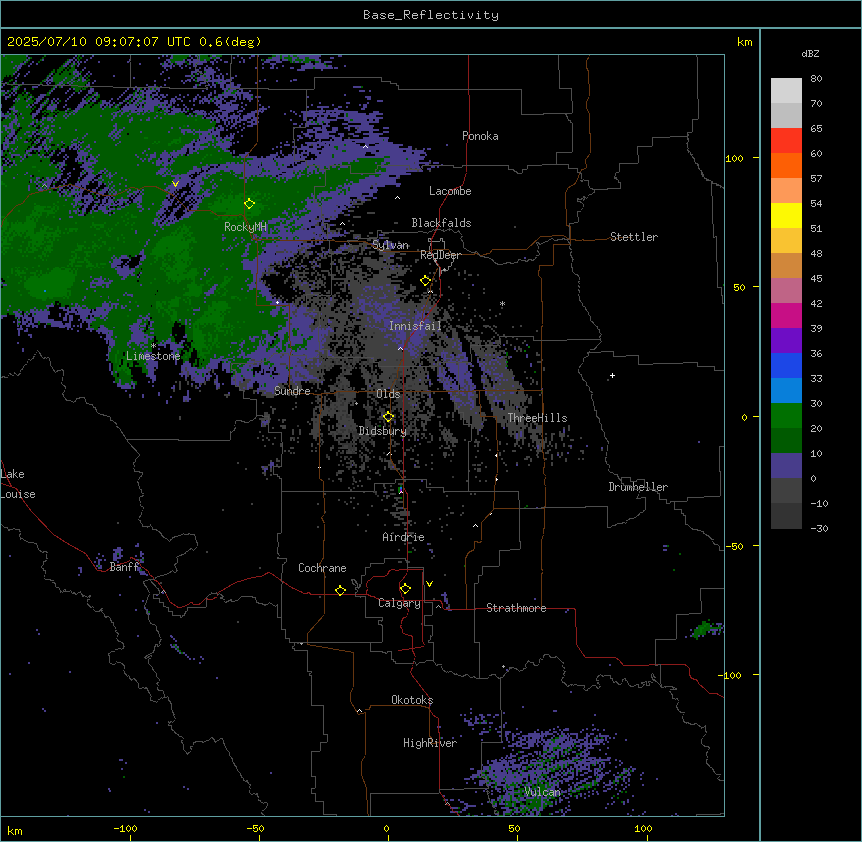Pick the purple 36-39 dBZ legend swatch

pos(786,341)
